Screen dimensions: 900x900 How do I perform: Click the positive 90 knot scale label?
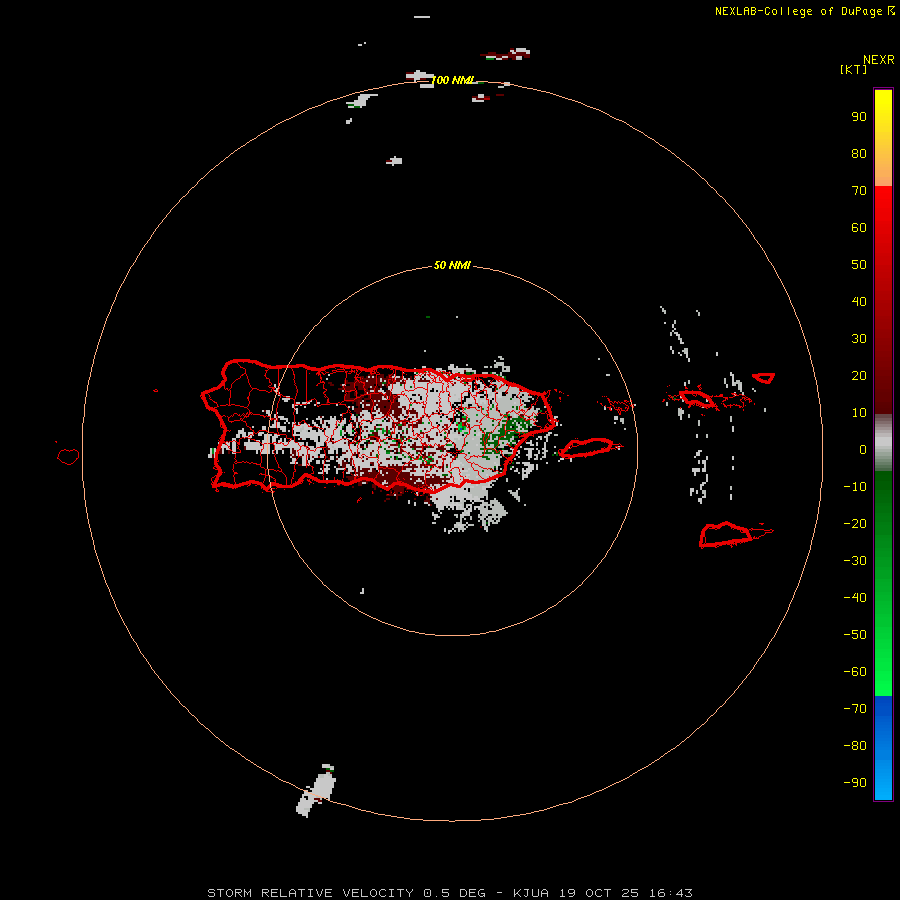pos(859,117)
